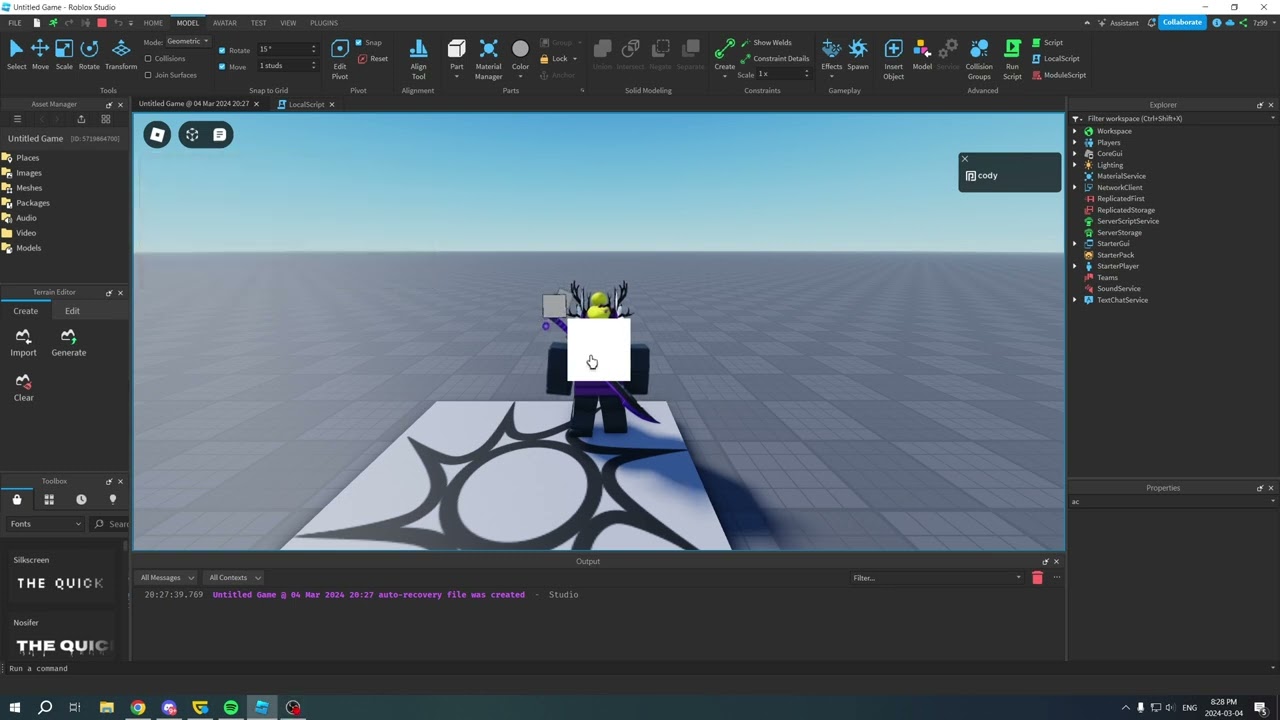The width and height of the screenshot is (1280, 720).
Task: Open the PLUGINS ribbon tab
Action: [323, 22]
